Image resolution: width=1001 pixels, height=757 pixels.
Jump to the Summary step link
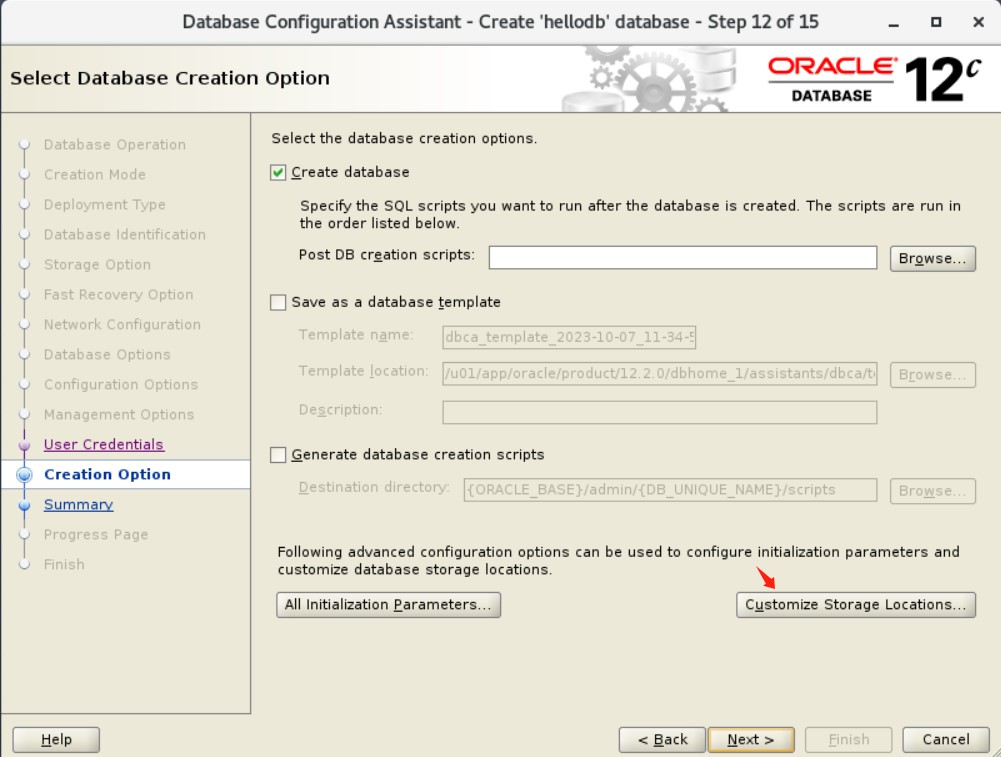click(79, 505)
